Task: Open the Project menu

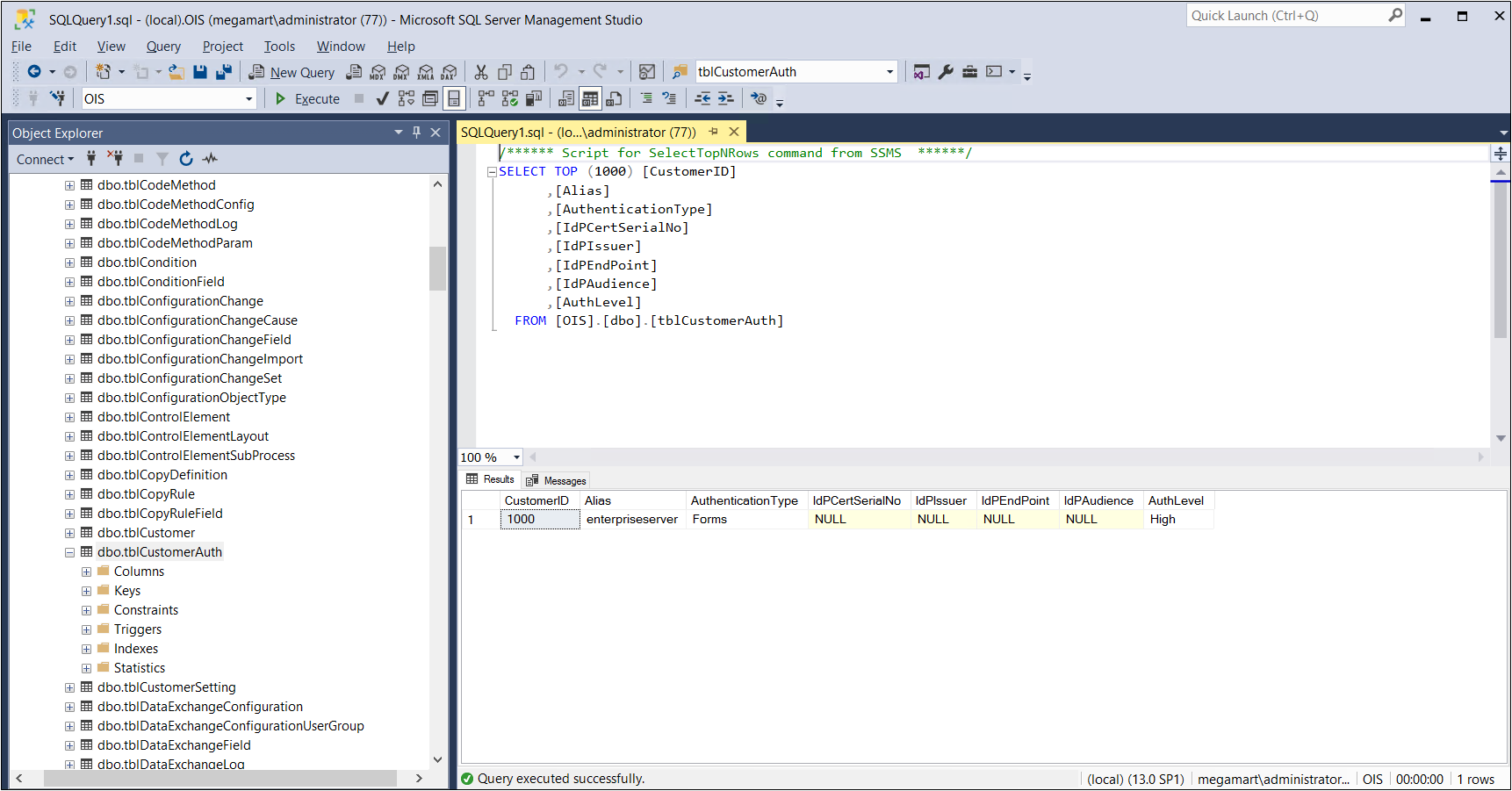Action: coord(223,47)
